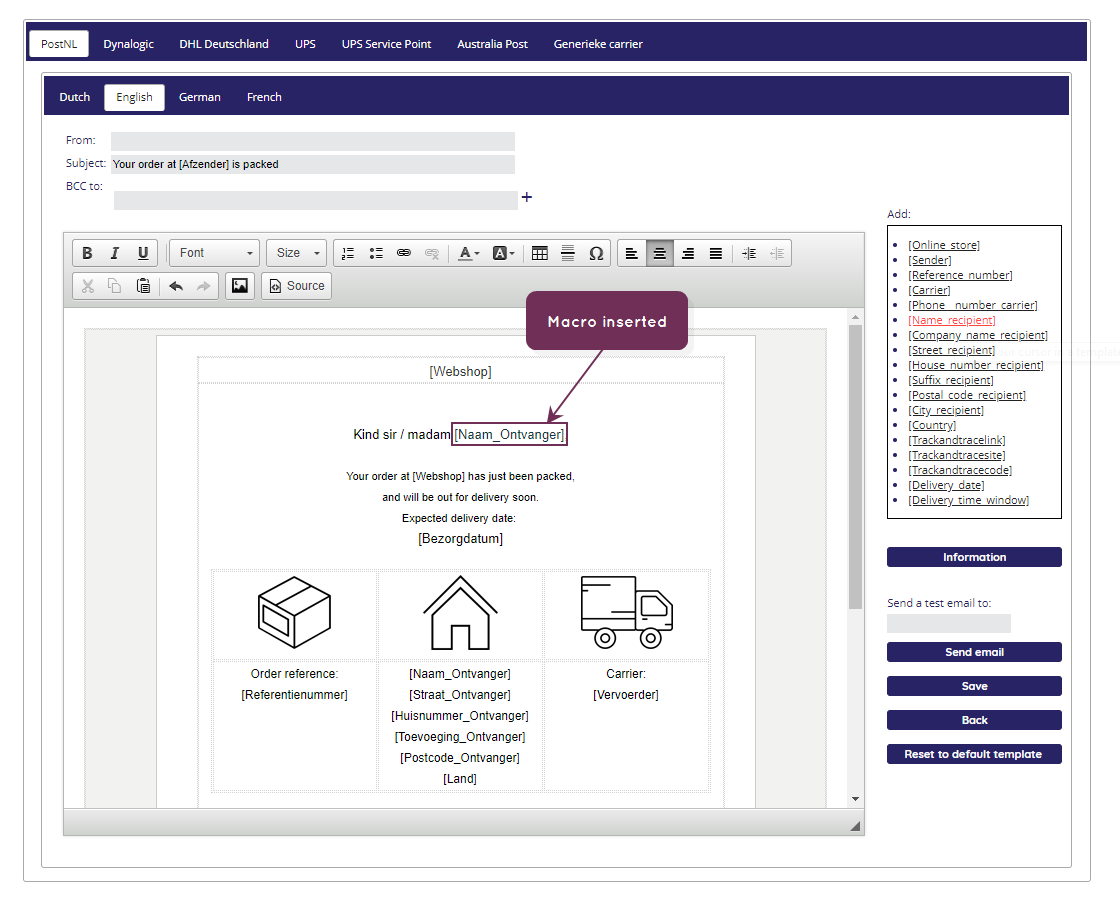Insert a numbered list

pos(348,253)
